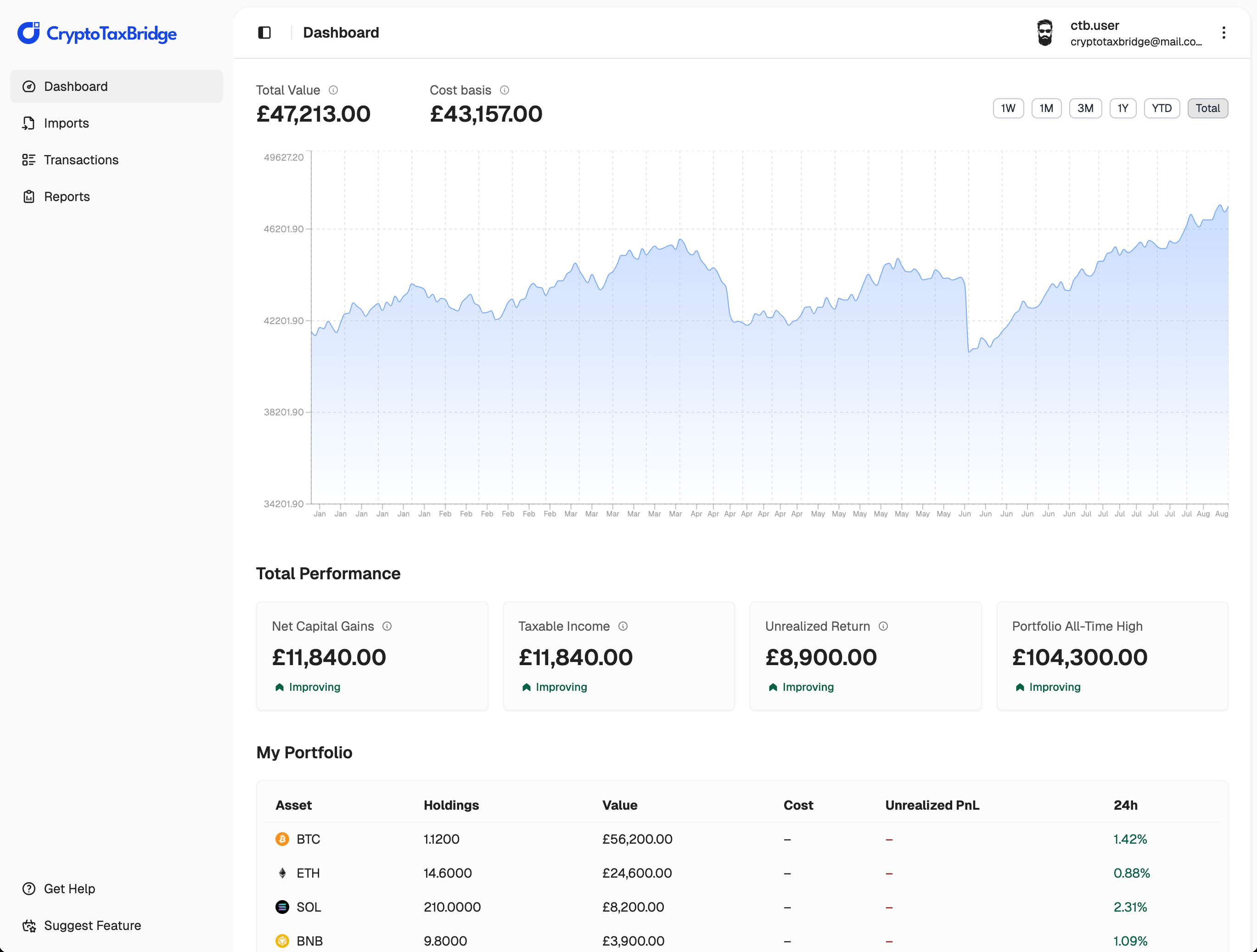Open the Total Value info tooltip
Image resolution: width=1257 pixels, height=952 pixels.
coord(334,90)
